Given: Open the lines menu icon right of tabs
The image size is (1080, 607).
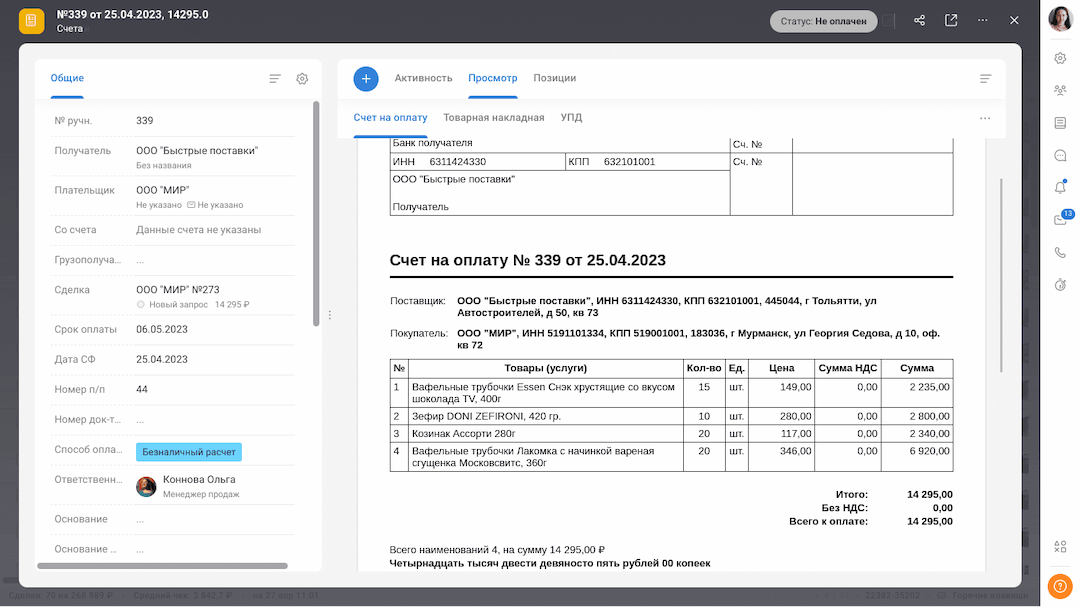Looking at the screenshot, I should point(986,79).
